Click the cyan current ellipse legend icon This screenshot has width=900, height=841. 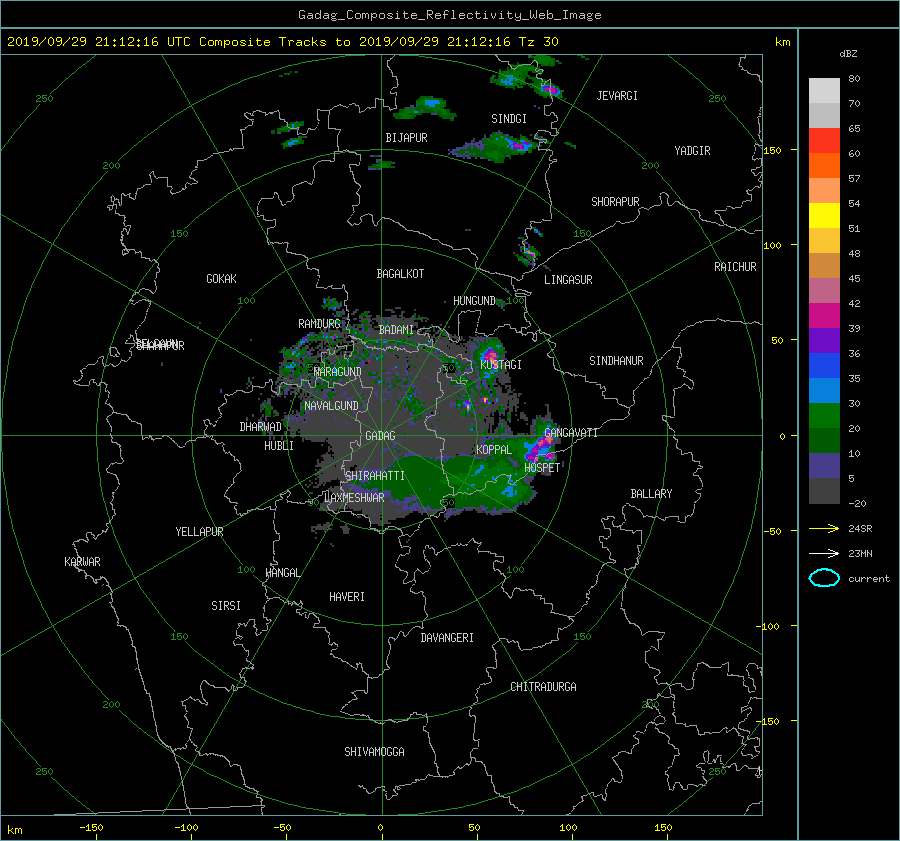pos(824,578)
